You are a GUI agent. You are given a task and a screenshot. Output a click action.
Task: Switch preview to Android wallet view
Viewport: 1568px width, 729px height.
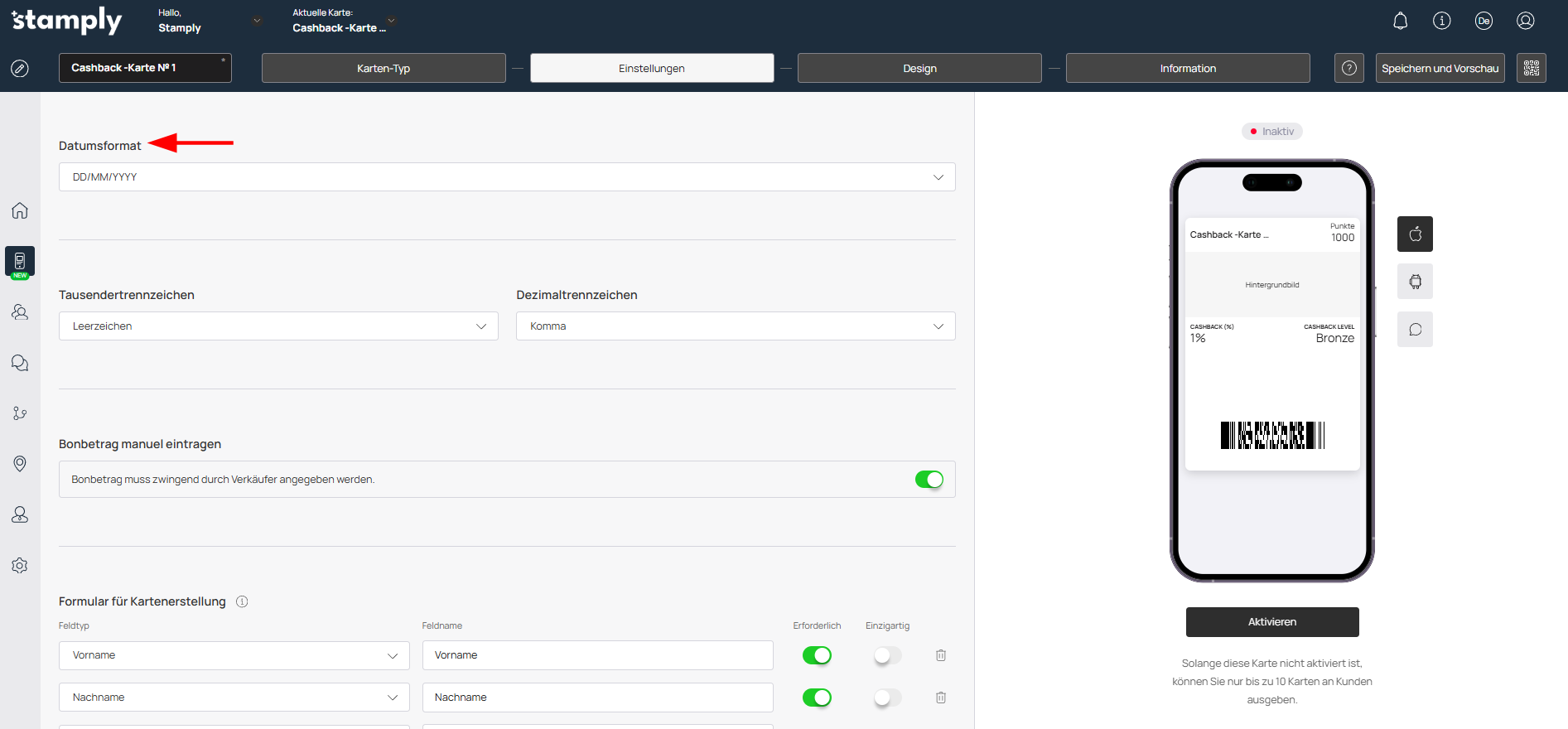pos(1415,282)
